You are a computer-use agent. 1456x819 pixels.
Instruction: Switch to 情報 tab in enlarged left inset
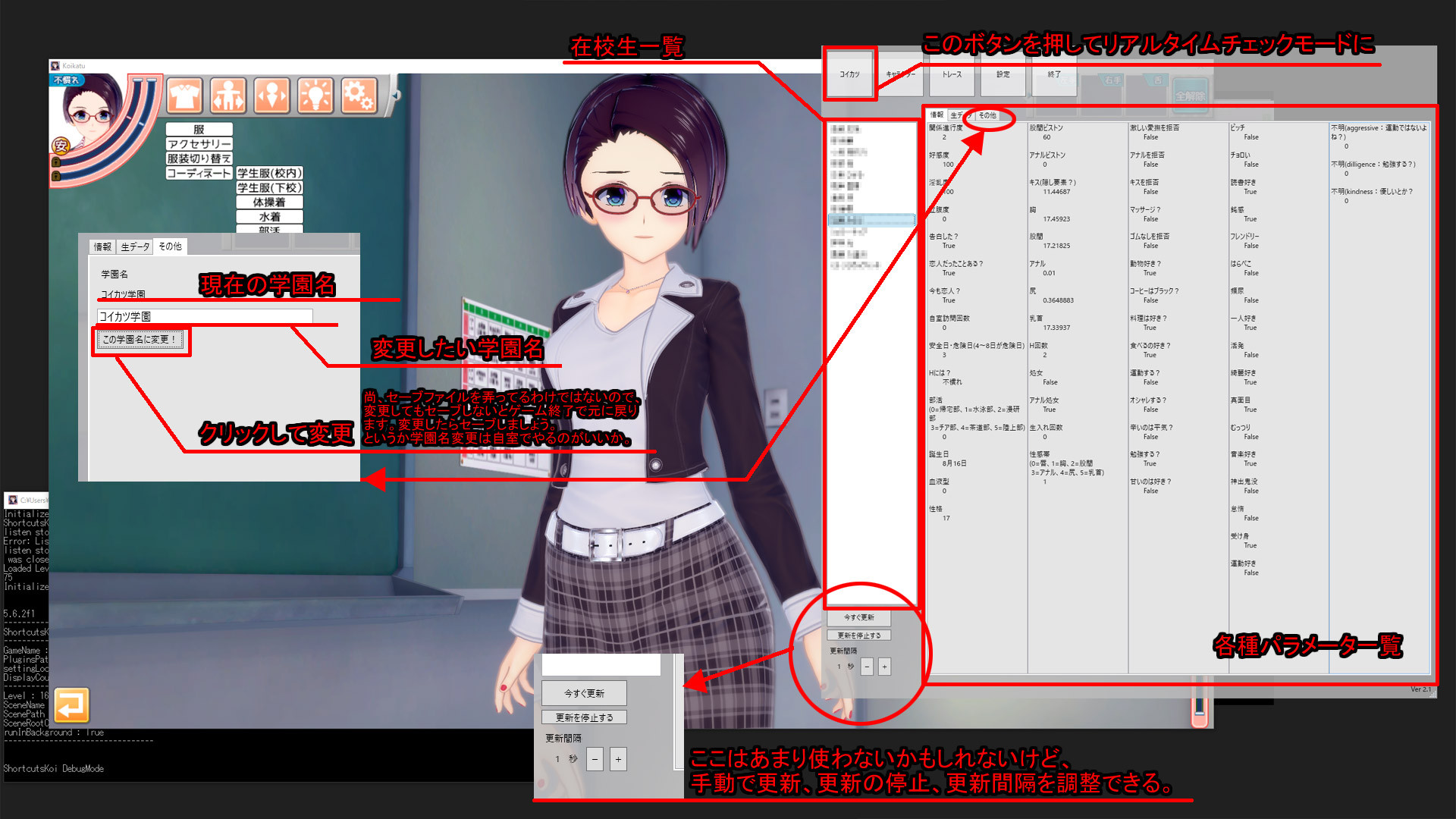[x=102, y=246]
